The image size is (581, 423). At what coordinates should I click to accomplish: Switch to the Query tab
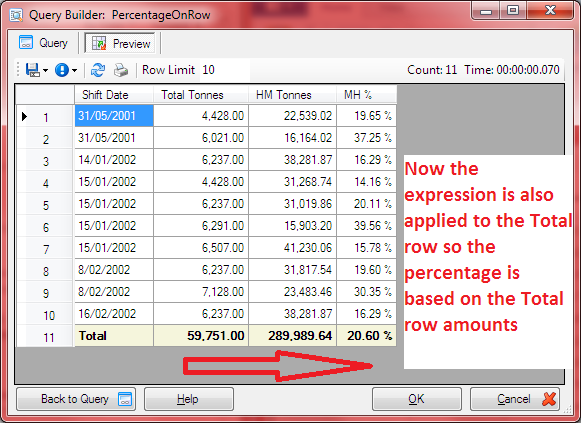[x=43, y=43]
